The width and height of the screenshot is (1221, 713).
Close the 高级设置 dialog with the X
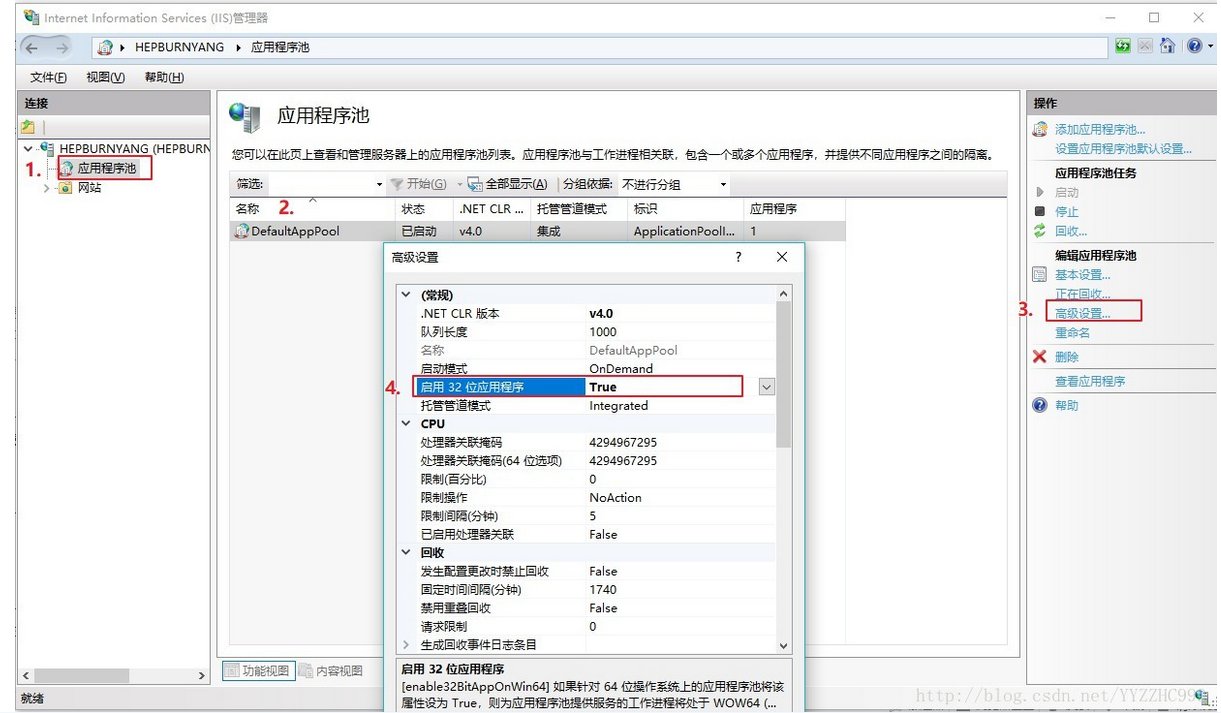[782, 257]
